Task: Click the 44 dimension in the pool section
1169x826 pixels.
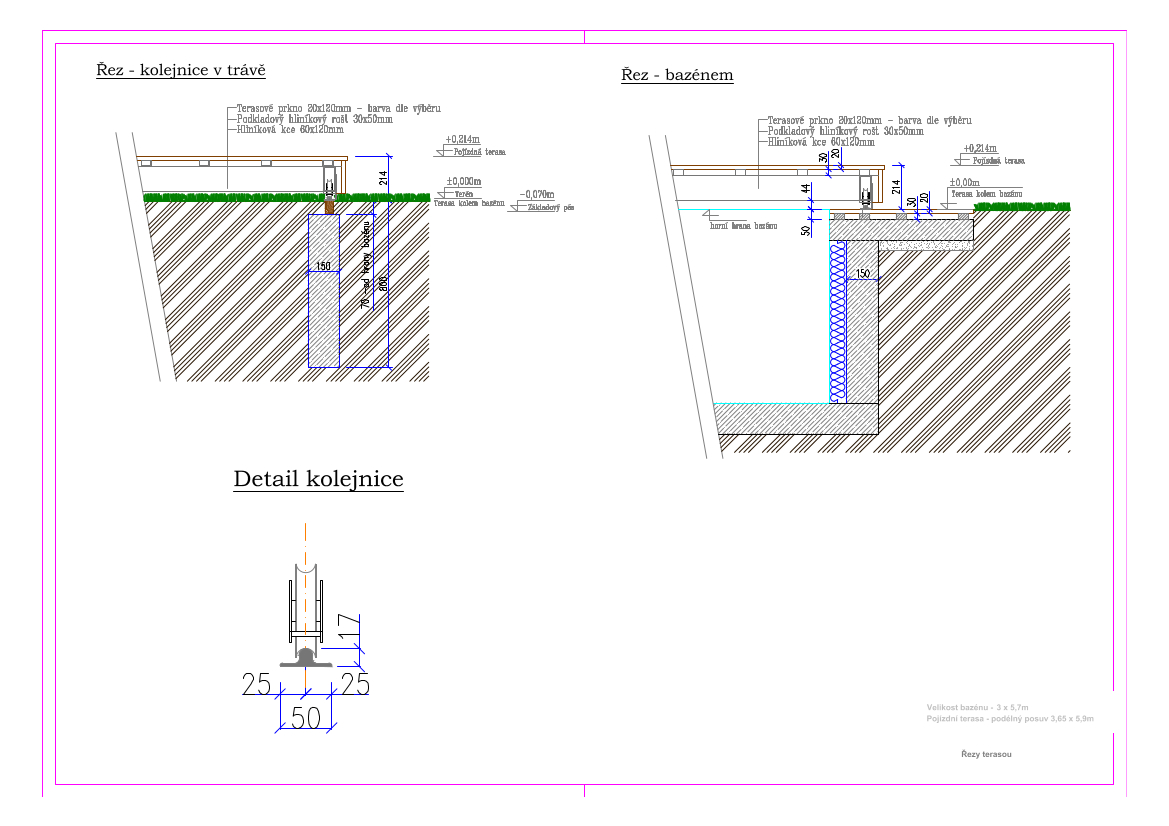Action: click(806, 189)
